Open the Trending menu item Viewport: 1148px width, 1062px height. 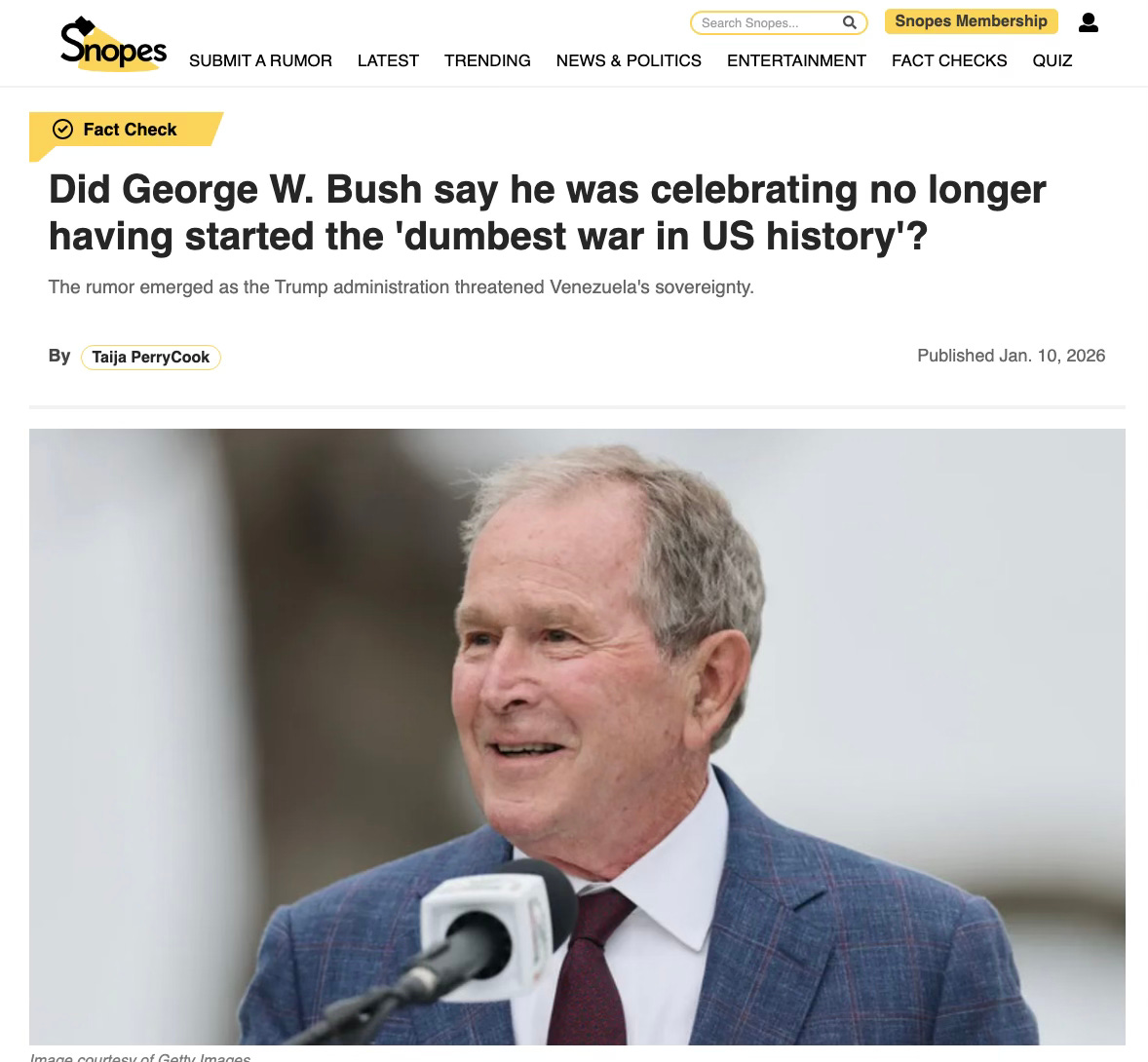click(487, 60)
